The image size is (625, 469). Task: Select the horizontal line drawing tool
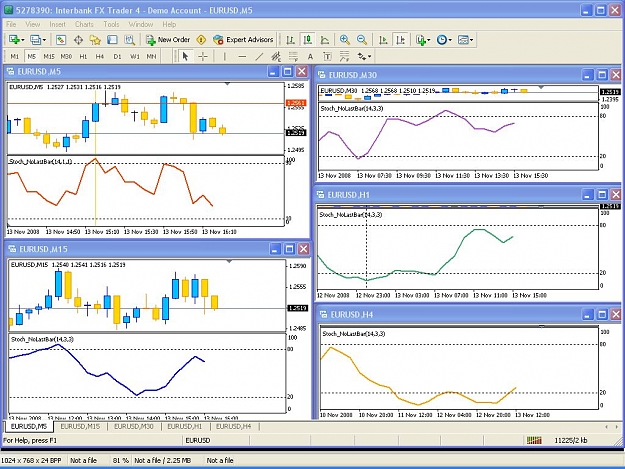point(242,56)
